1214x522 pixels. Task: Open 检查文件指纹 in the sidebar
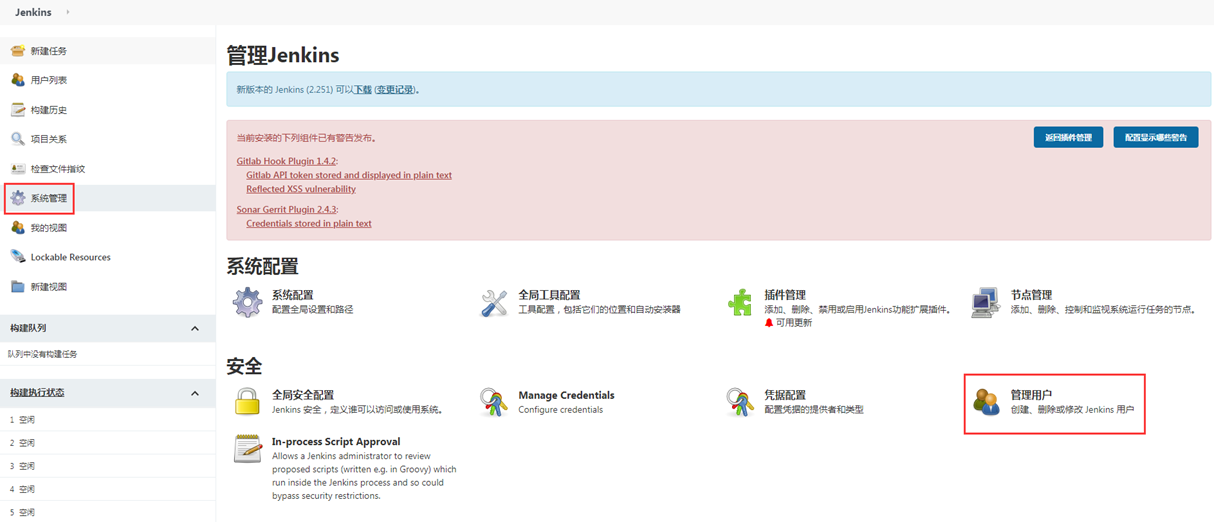(58, 169)
